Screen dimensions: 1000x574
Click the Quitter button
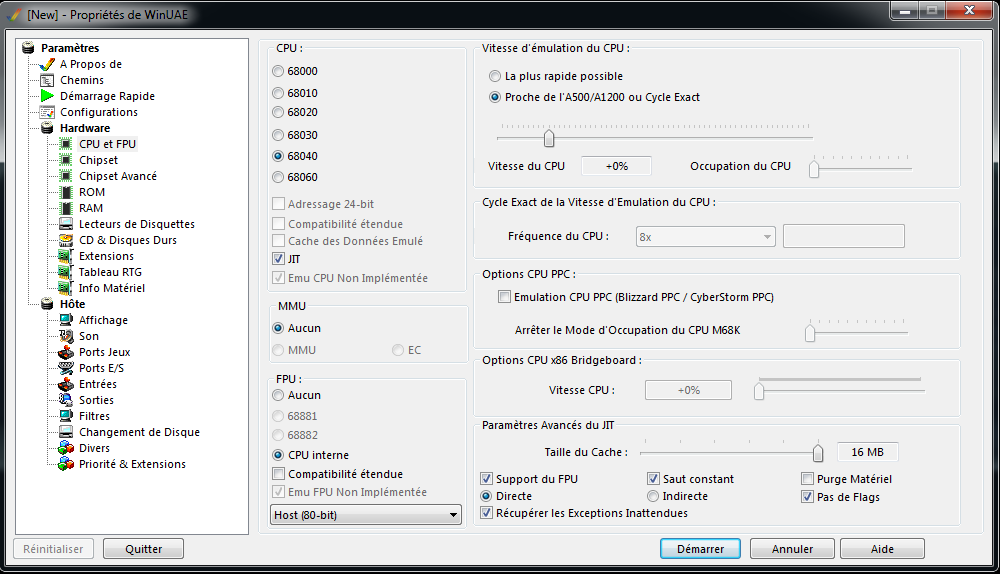tap(143, 548)
